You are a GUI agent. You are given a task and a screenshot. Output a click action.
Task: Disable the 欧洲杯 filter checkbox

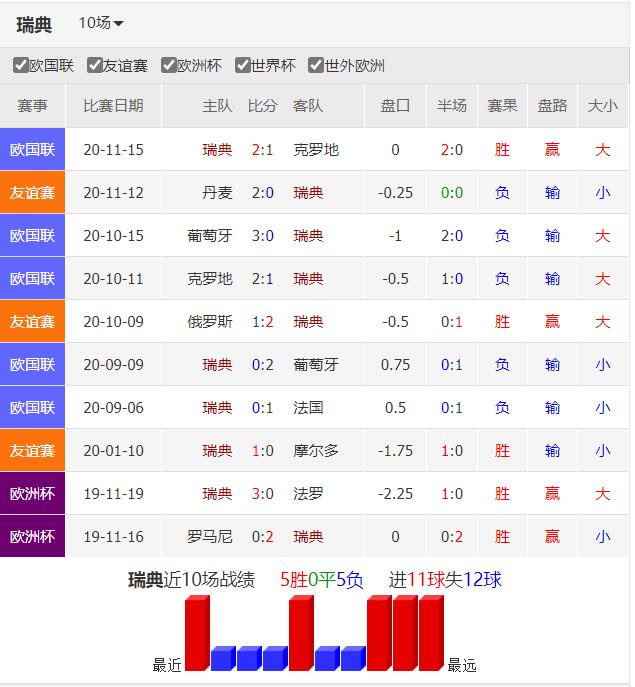169,66
